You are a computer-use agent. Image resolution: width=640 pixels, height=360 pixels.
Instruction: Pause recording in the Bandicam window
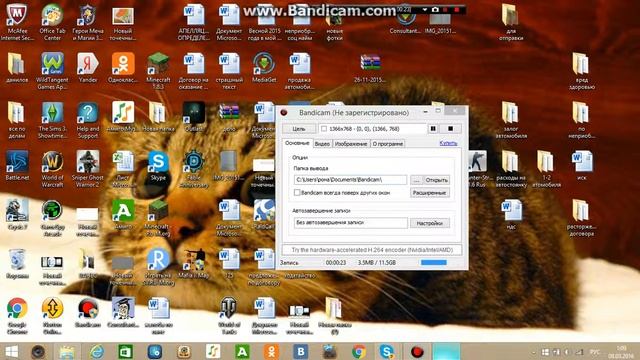tap(433, 129)
